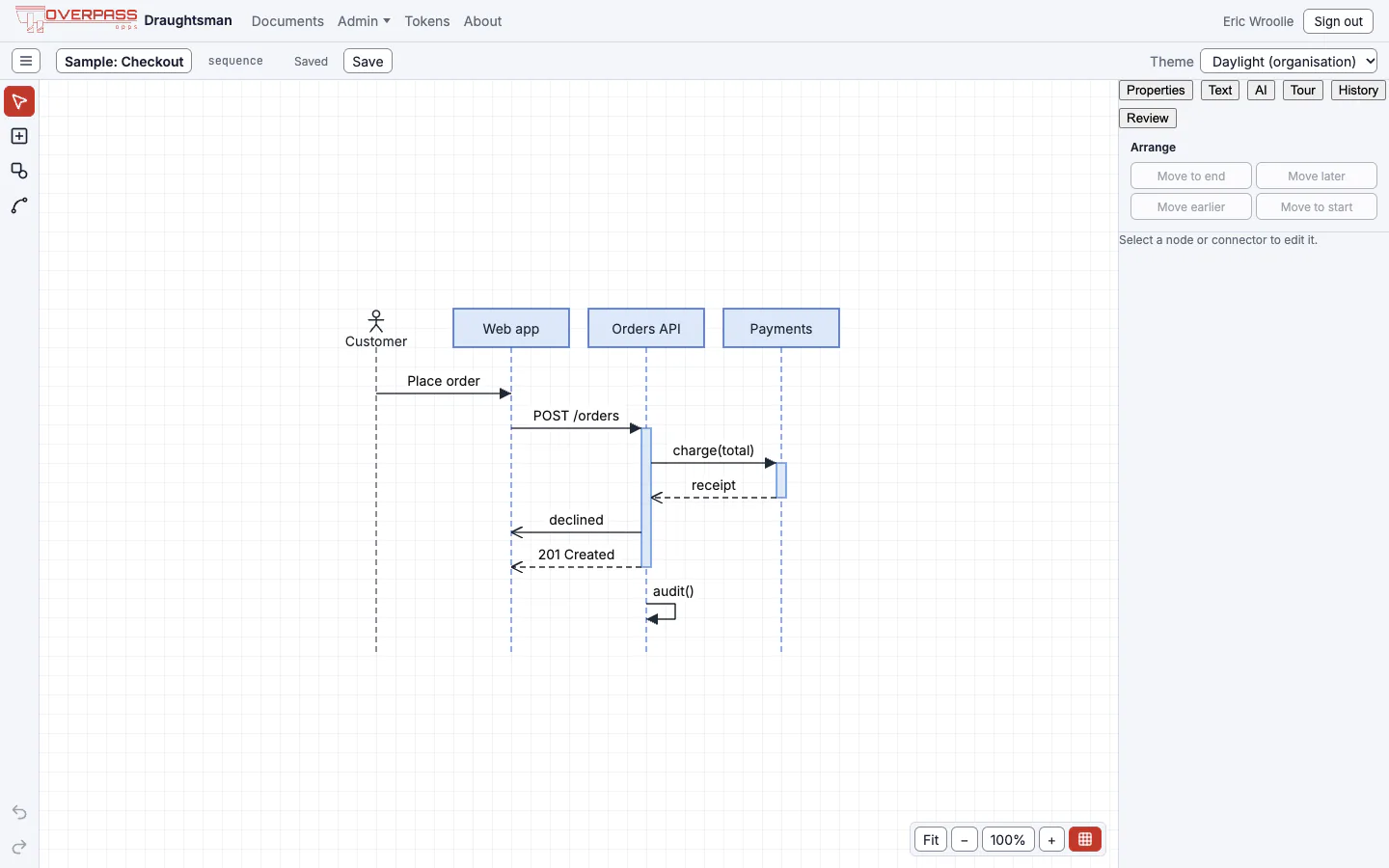The image size is (1389, 868).
Task: Sign out of the account
Action: [x=1338, y=21]
